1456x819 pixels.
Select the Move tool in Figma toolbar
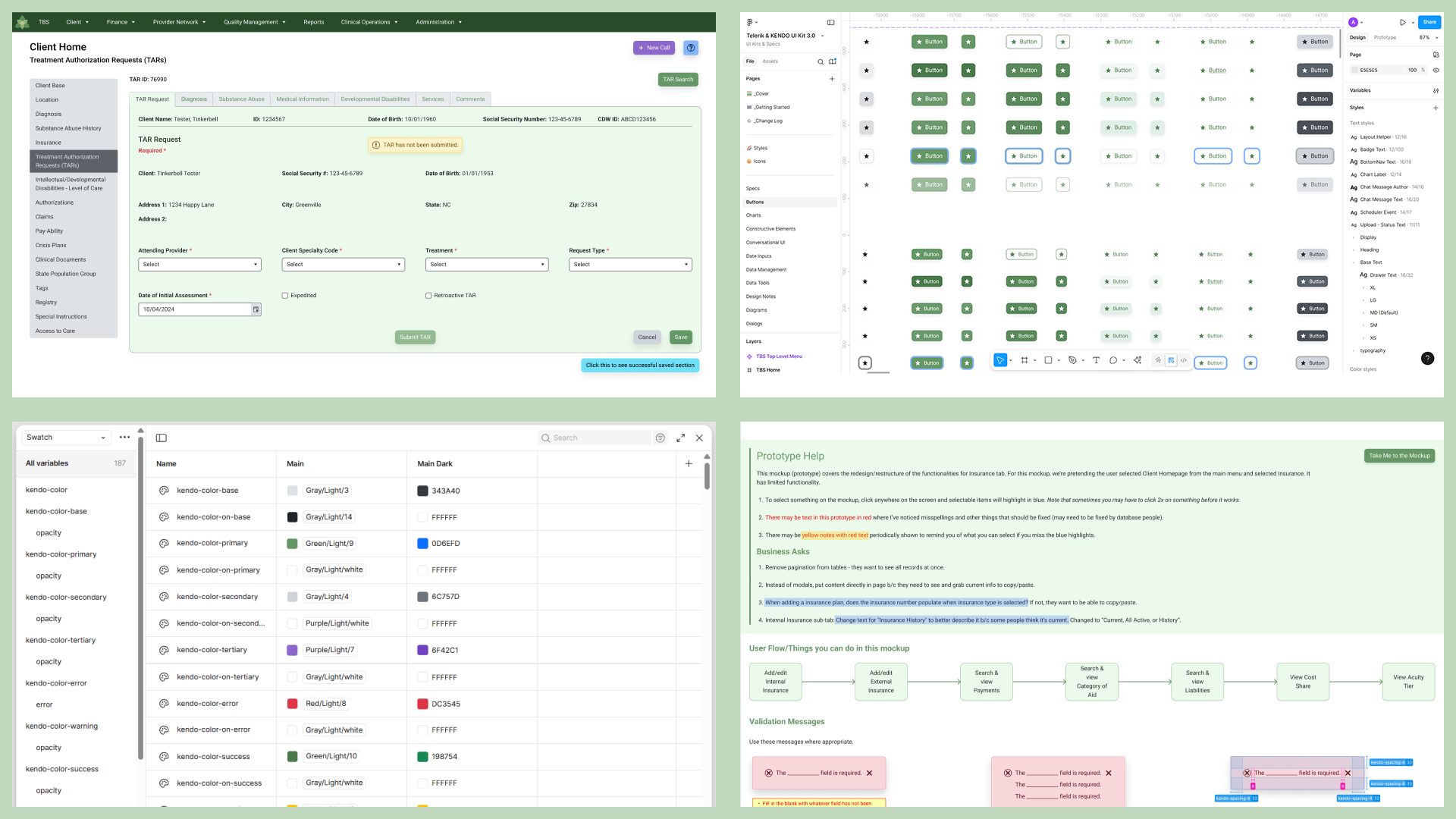[x=1000, y=360]
